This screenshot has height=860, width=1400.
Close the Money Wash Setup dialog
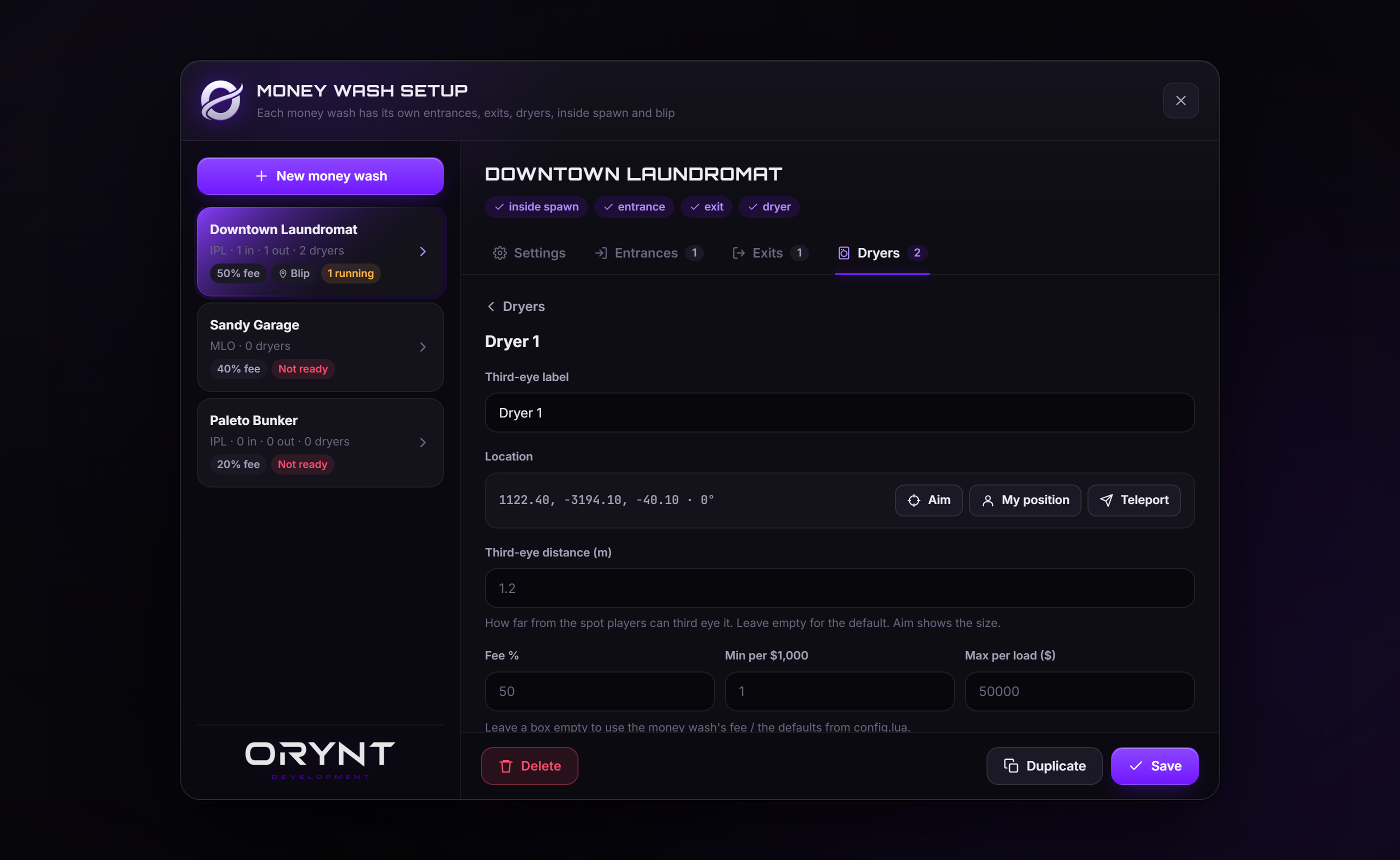tap(1180, 100)
